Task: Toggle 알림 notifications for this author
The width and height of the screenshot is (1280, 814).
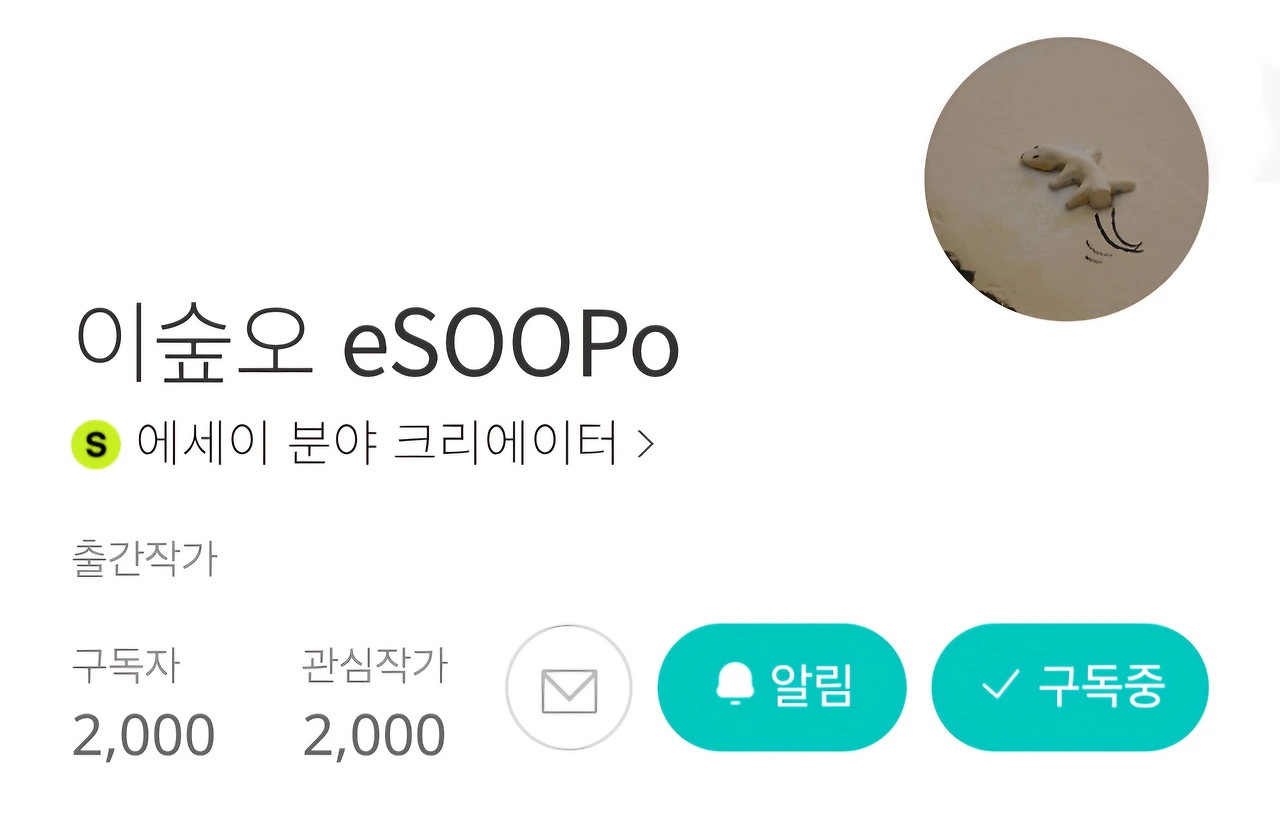Action: pyautogui.click(x=782, y=687)
